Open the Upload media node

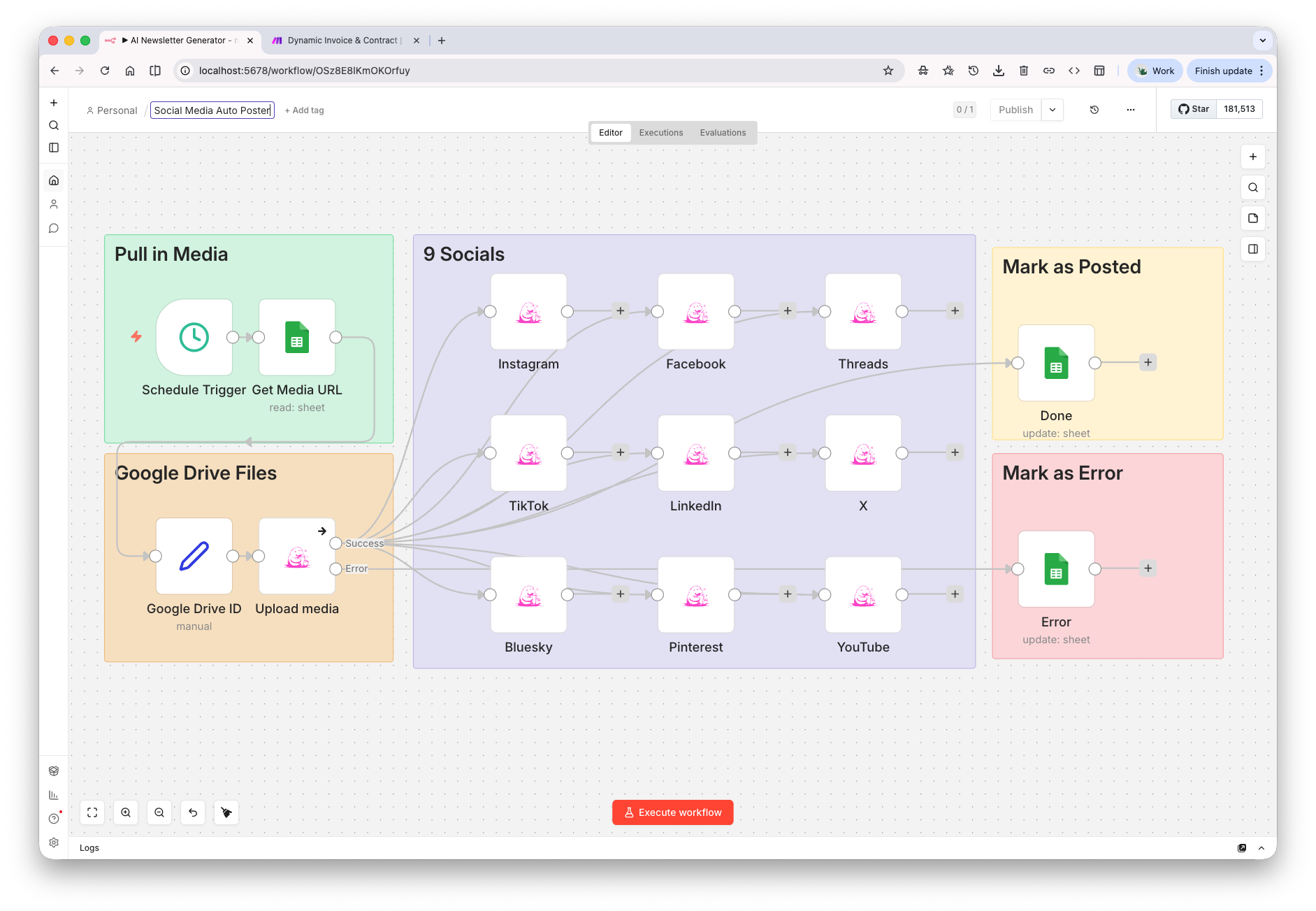tap(296, 557)
